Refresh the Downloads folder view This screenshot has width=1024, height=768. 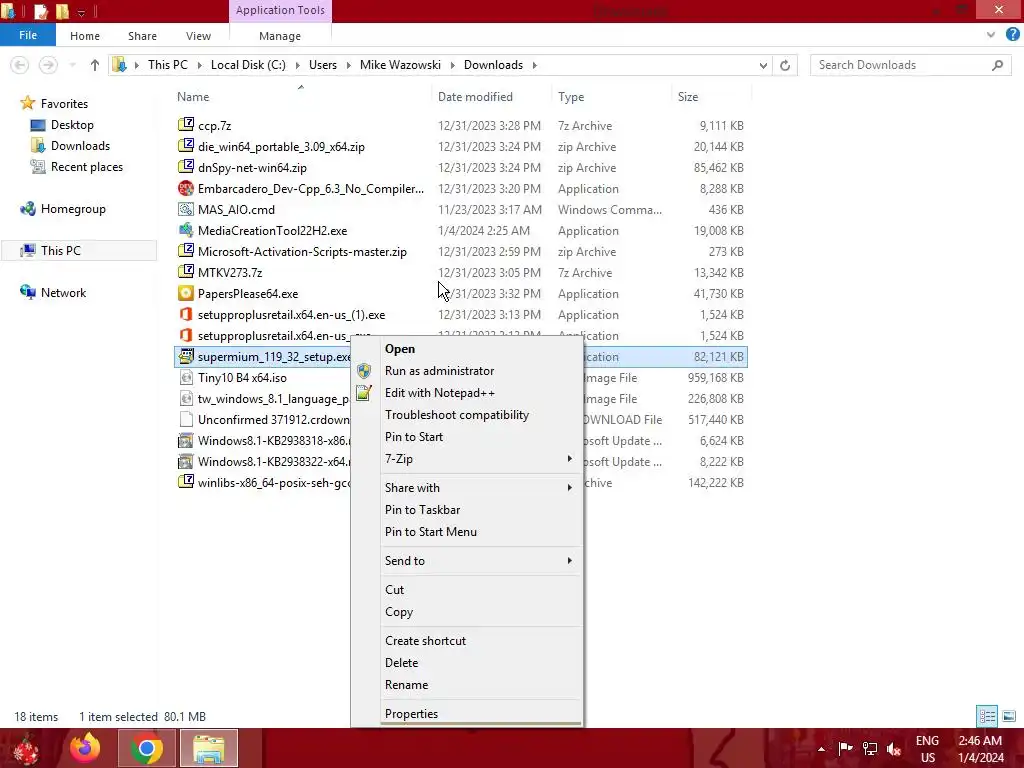pyautogui.click(x=785, y=65)
